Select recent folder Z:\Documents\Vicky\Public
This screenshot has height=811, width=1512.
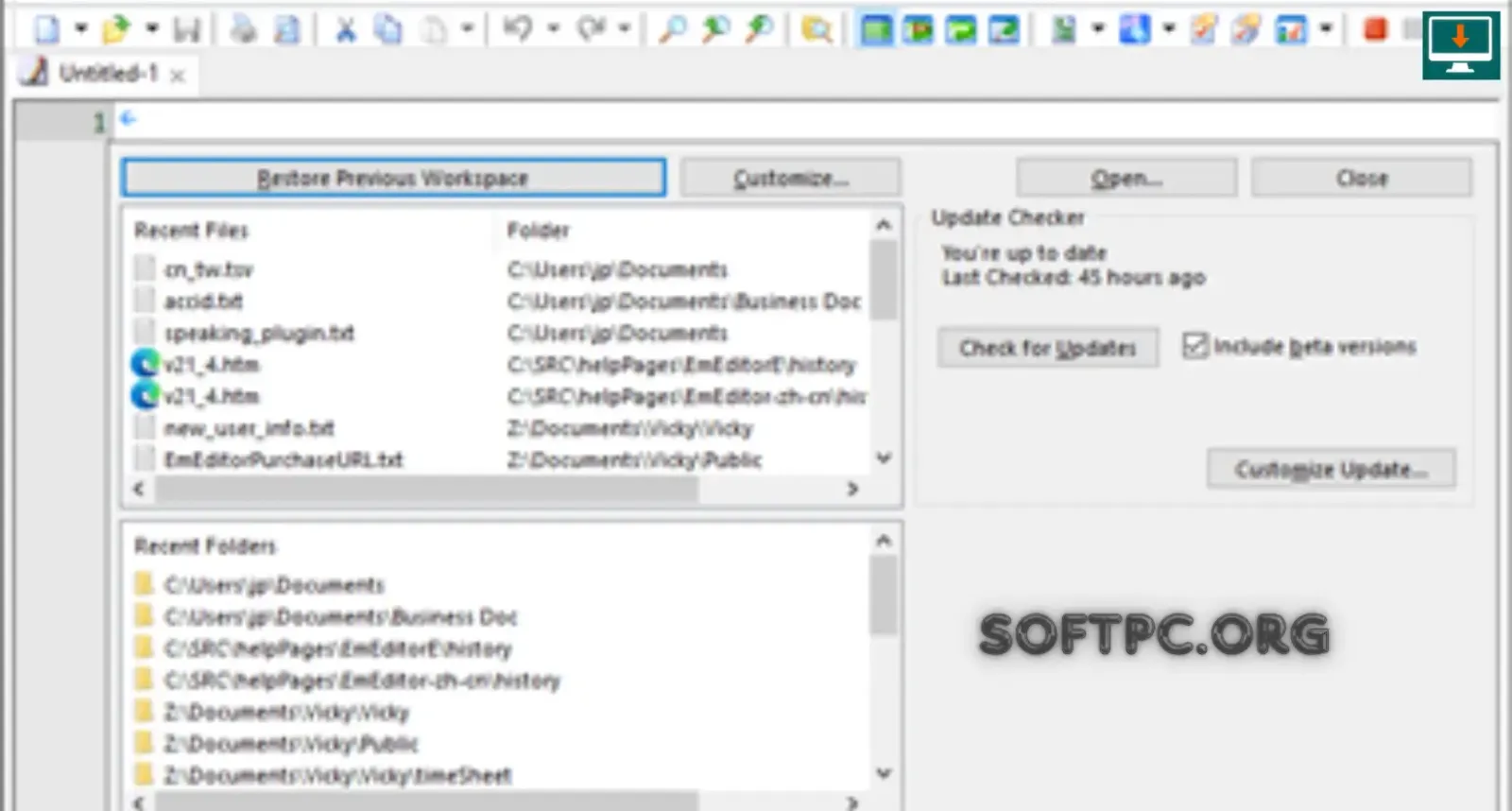pyautogui.click(x=291, y=744)
